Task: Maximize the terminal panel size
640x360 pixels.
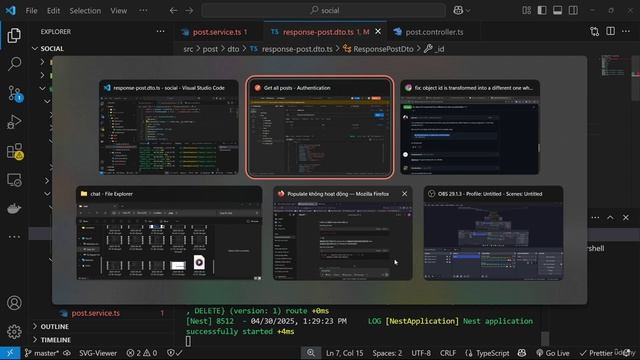Action: pyautogui.click(x=610, y=218)
